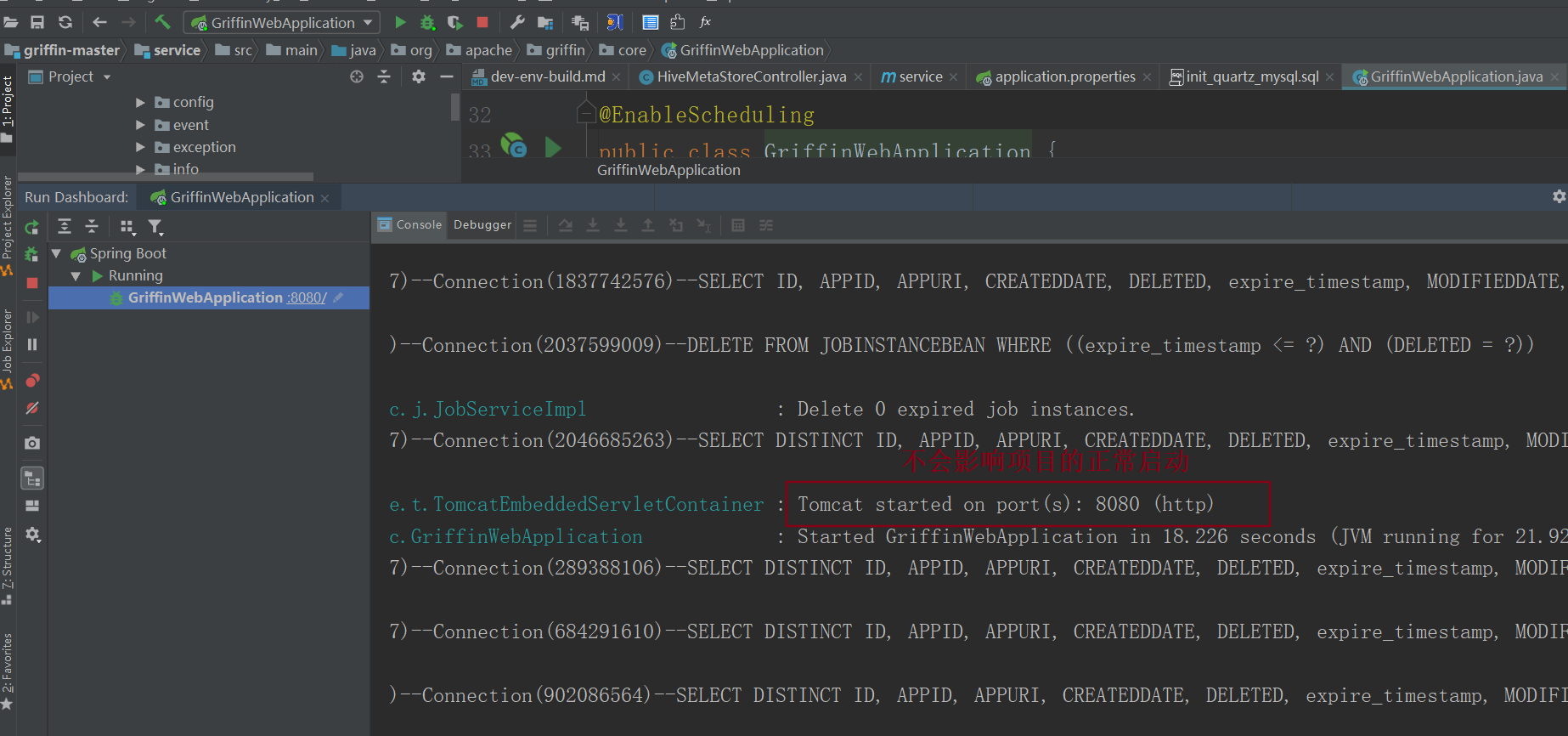This screenshot has height=736, width=1568.
Task: Collapse all in the Project panel
Action: pos(384,76)
